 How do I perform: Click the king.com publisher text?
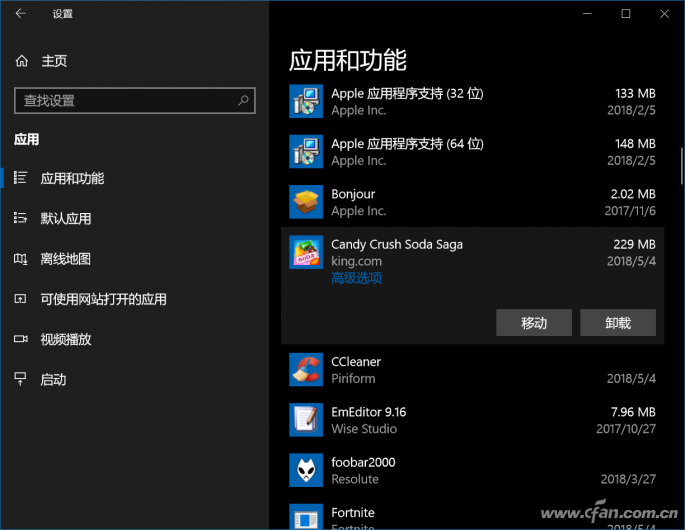[356, 261]
